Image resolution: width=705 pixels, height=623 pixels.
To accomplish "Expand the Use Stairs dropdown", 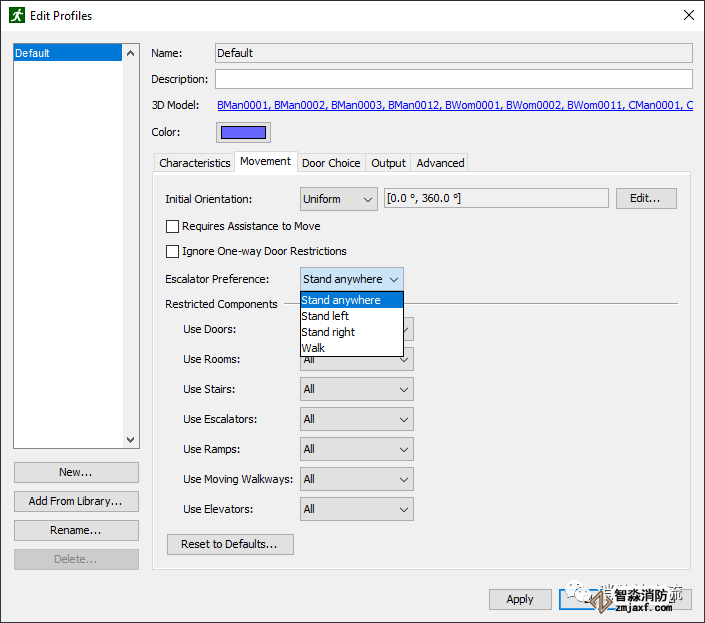I will (x=356, y=389).
